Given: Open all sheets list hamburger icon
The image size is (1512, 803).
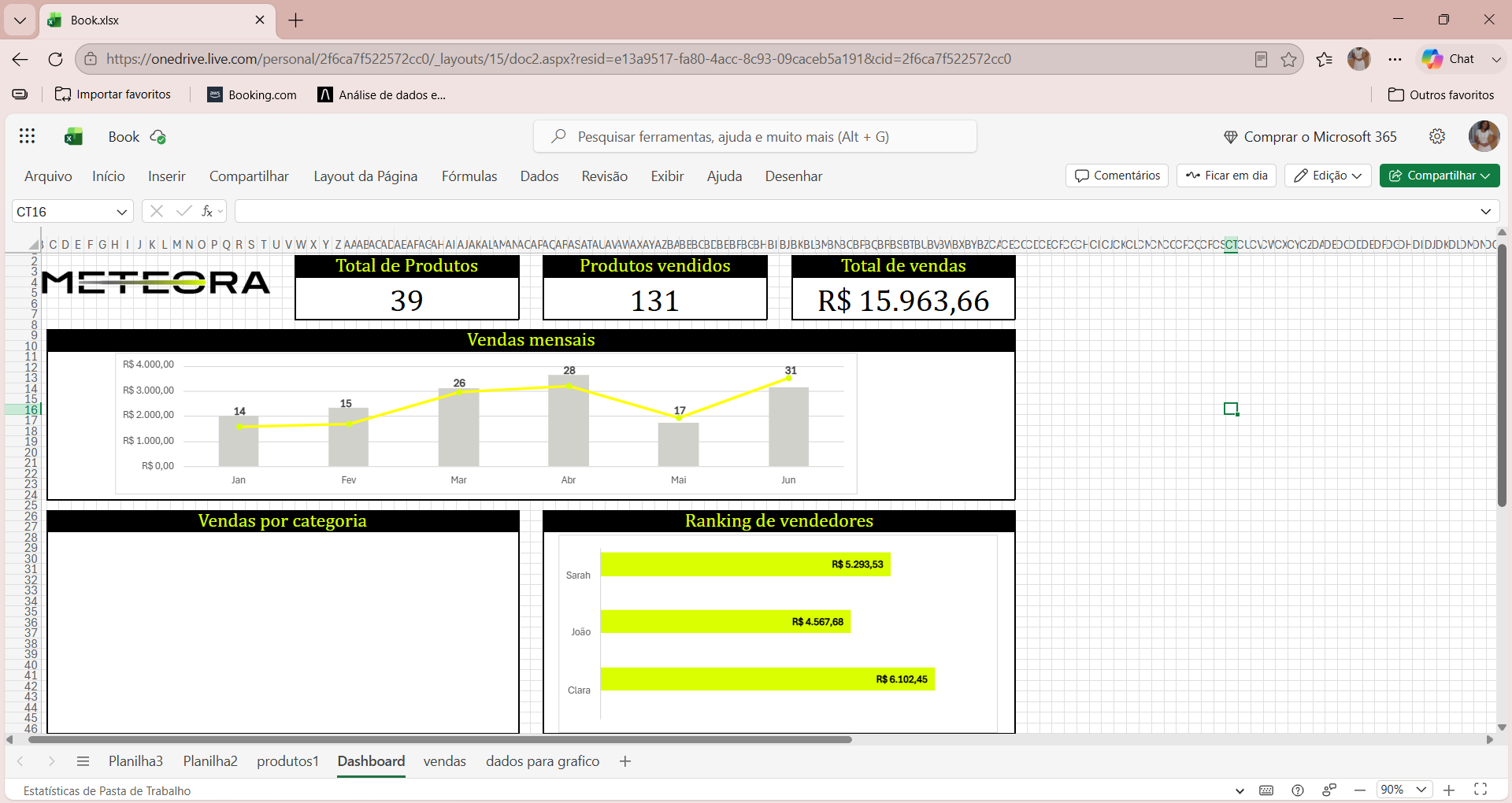Looking at the screenshot, I should (83, 761).
